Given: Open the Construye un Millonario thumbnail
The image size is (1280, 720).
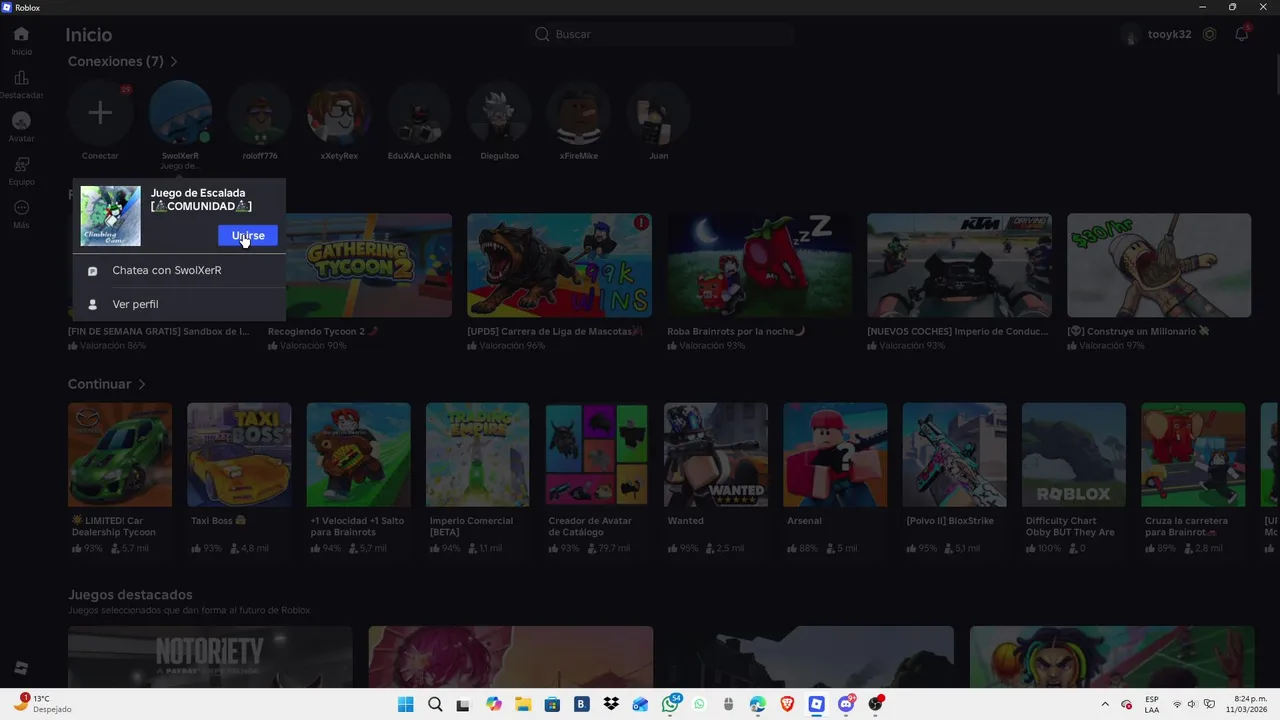Looking at the screenshot, I should click(1159, 265).
